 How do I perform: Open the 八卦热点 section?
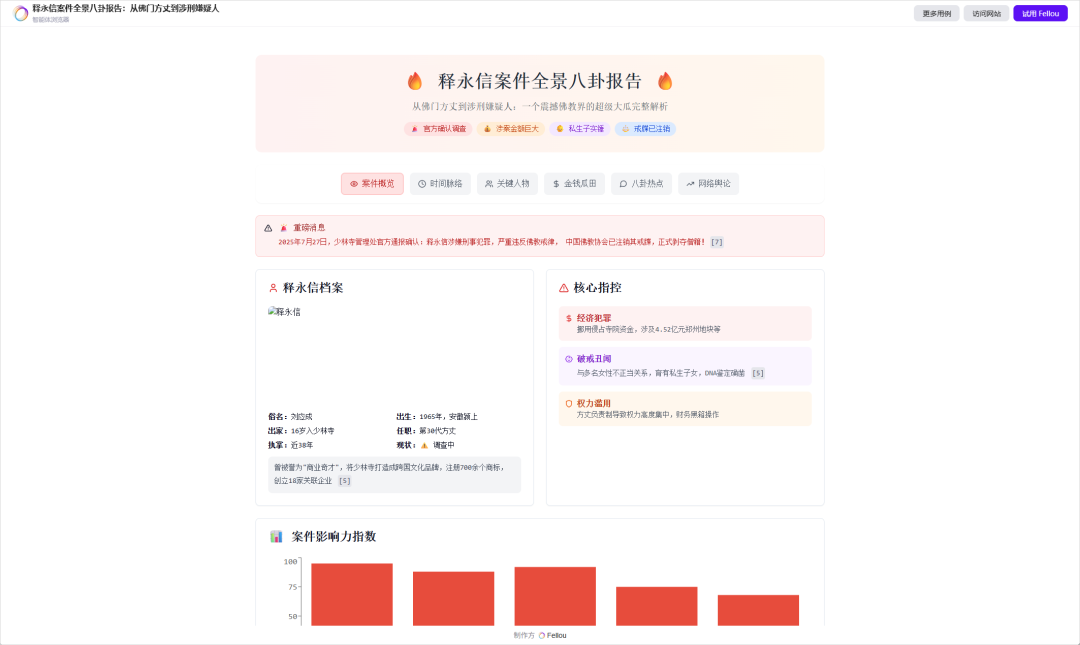tap(641, 183)
